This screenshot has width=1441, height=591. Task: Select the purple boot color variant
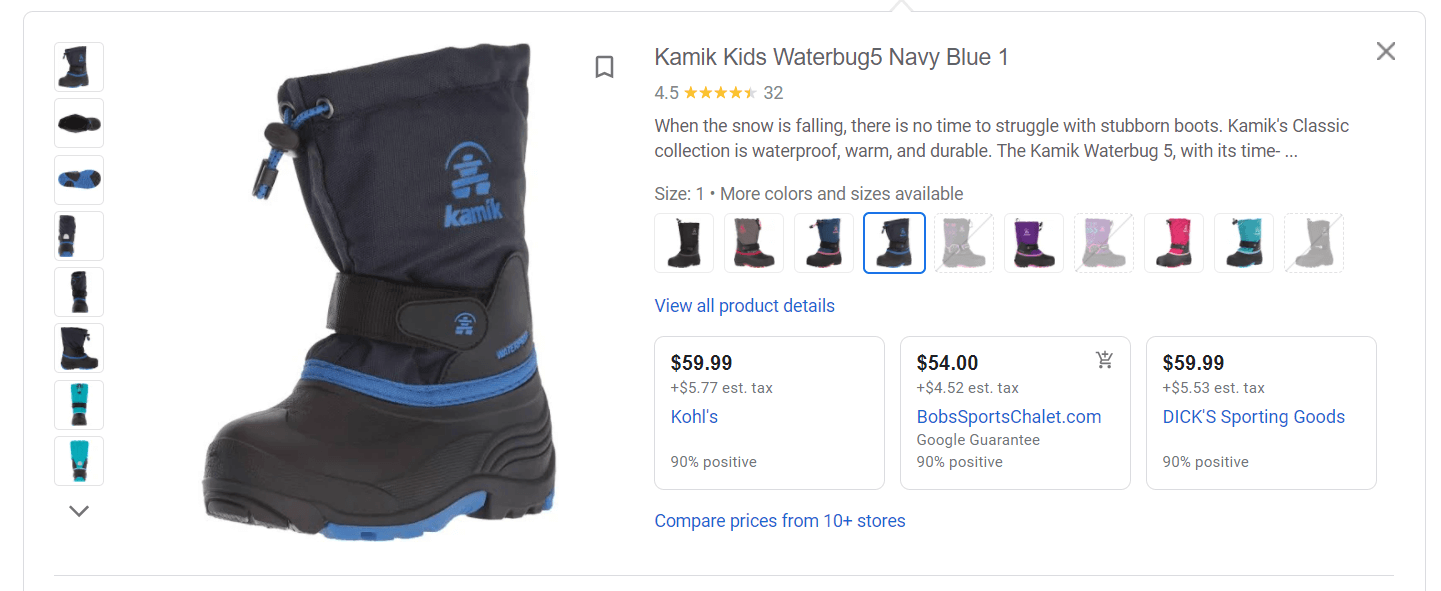click(1033, 242)
